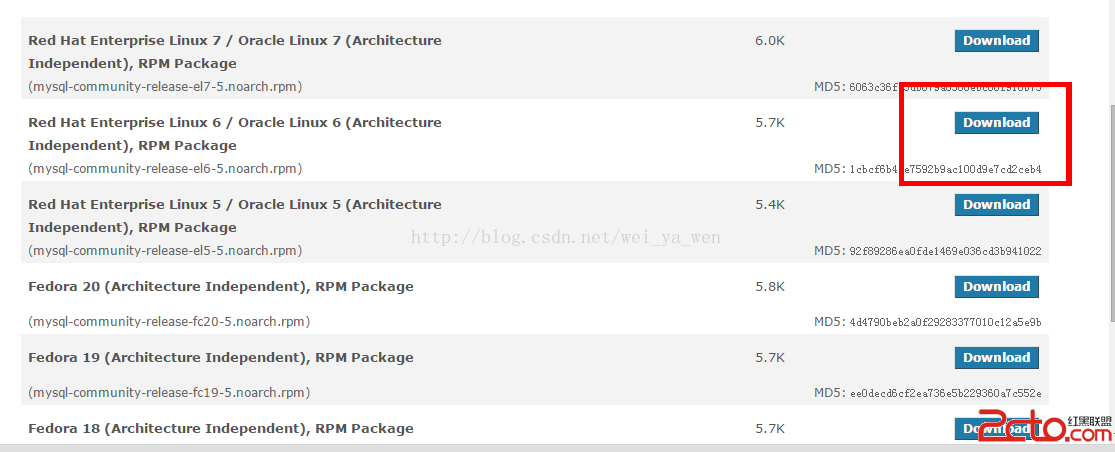Viewport: 1115px width, 452px height.
Task: Click the mysql-community-release-el5-5.noarch.rpm filename
Action: click(165, 251)
